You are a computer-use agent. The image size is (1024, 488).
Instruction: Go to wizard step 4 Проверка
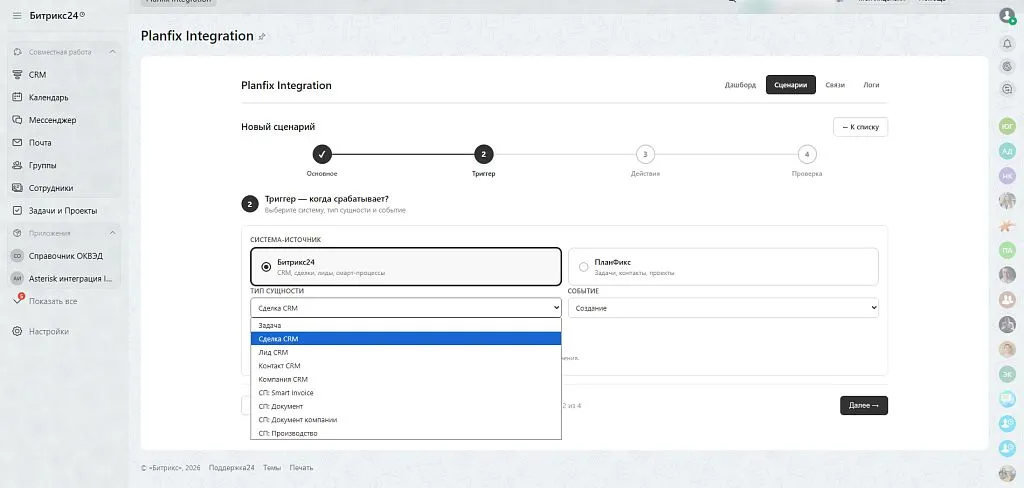[x=807, y=155]
